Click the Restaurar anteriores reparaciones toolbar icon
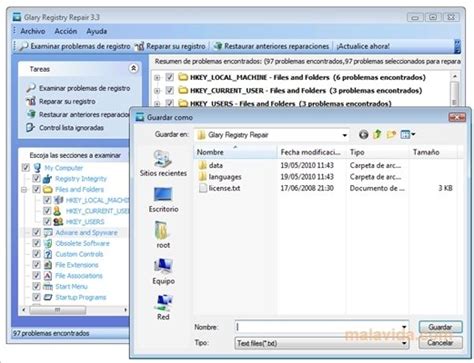474x363 pixels. [x=218, y=46]
